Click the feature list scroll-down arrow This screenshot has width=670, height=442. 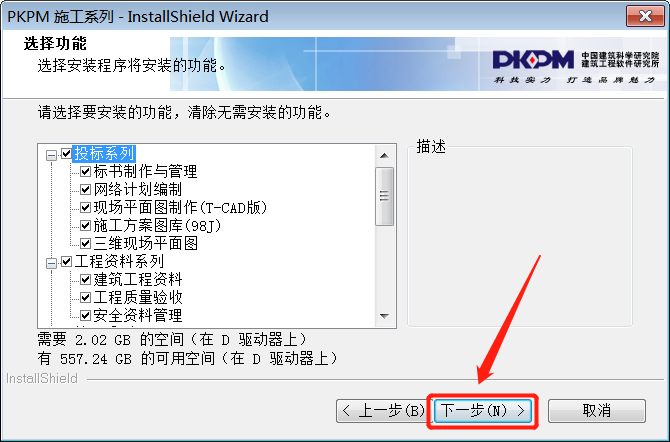tap(384, 316)
